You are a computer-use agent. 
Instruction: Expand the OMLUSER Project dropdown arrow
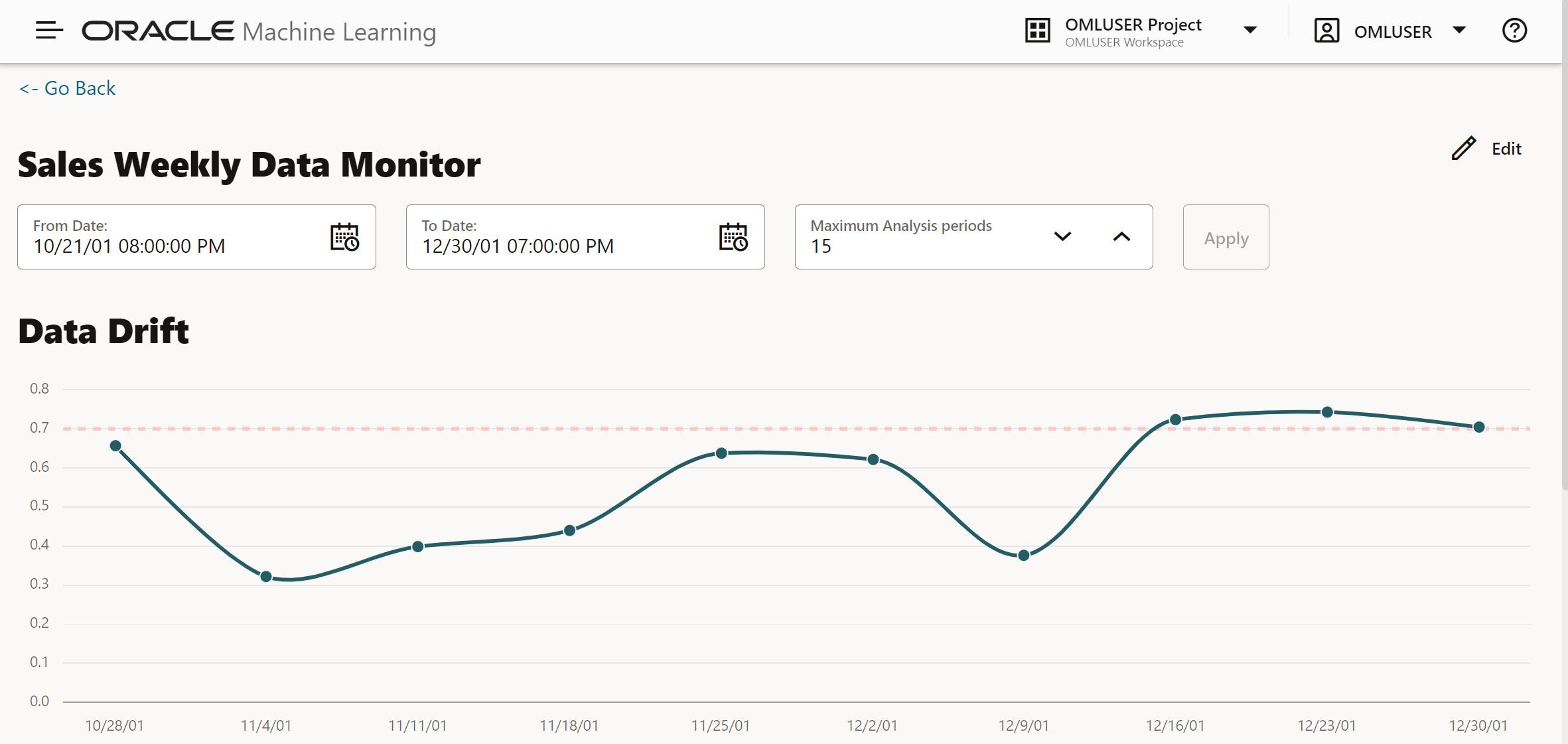1250,31
